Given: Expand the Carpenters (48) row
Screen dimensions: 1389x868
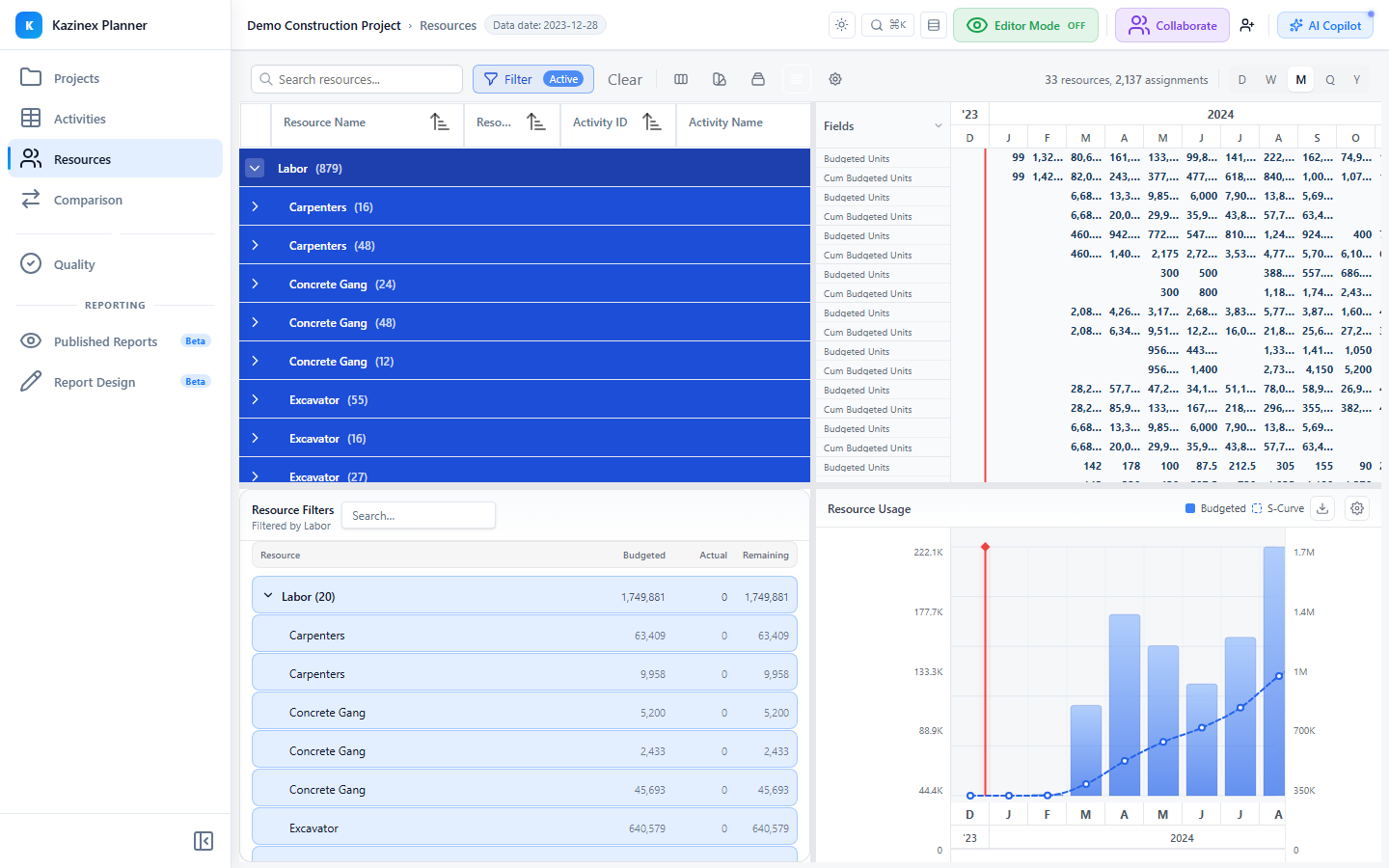Looking at the screenshot, I should click(255, 245).
